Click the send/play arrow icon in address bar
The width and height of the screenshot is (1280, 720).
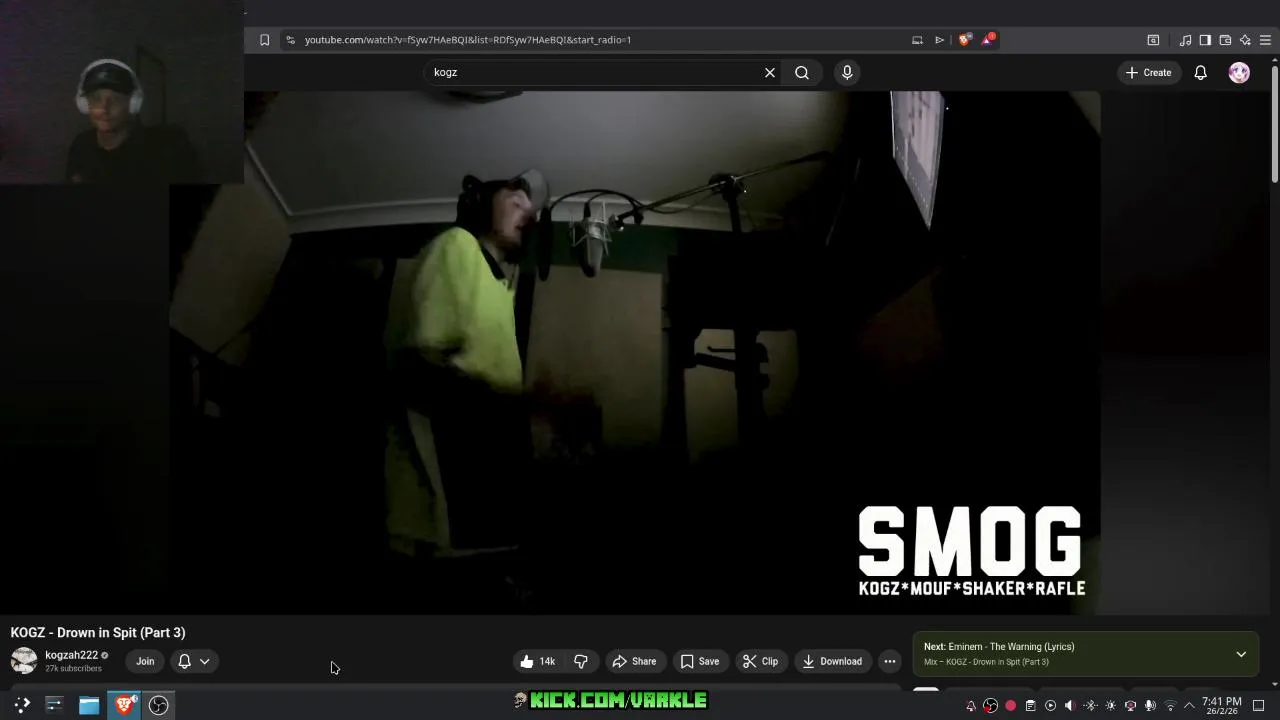(x=939, y=40)
